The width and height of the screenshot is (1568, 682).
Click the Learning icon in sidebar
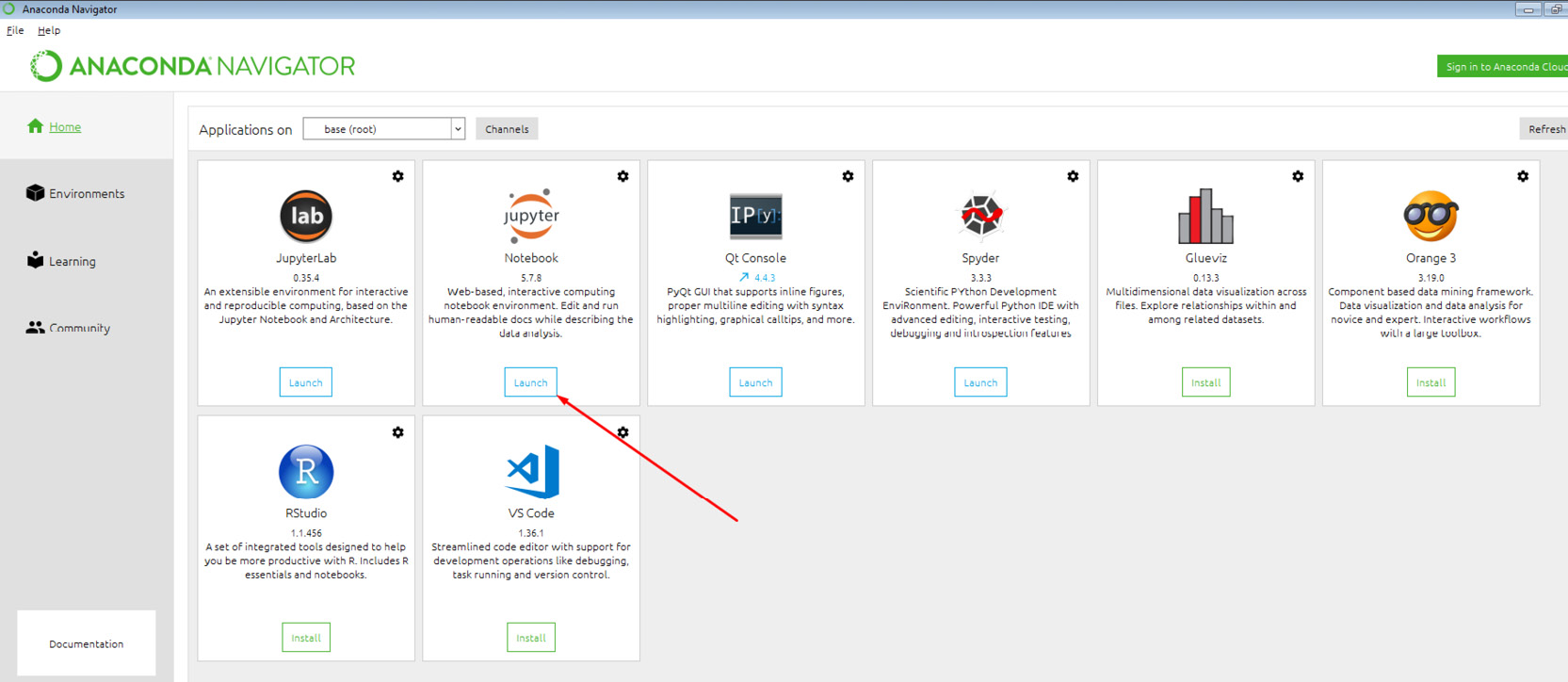35,260
